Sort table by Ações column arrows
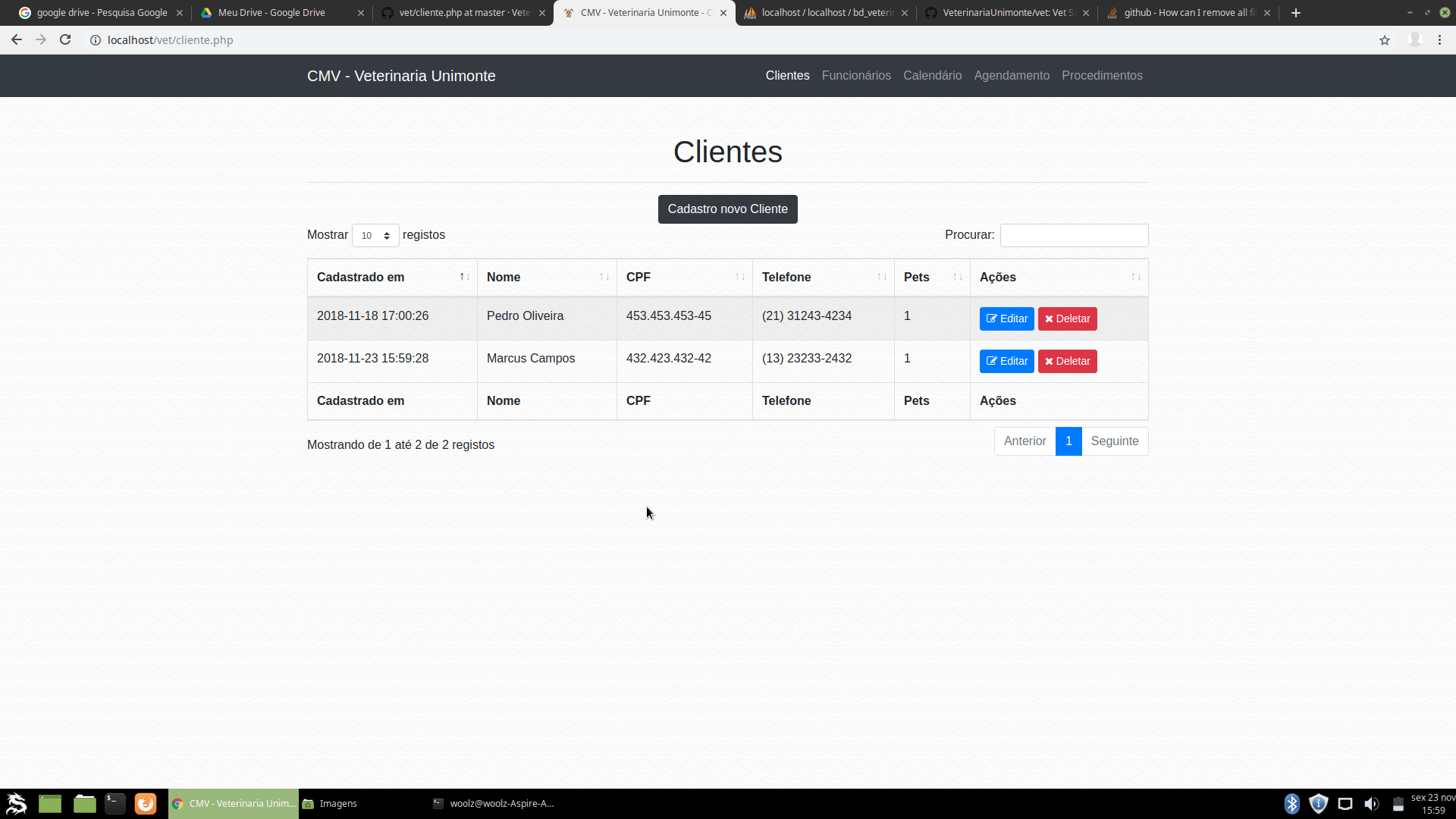Image resolution: width=1456 pixels, height=819 pixels. 1136,277
